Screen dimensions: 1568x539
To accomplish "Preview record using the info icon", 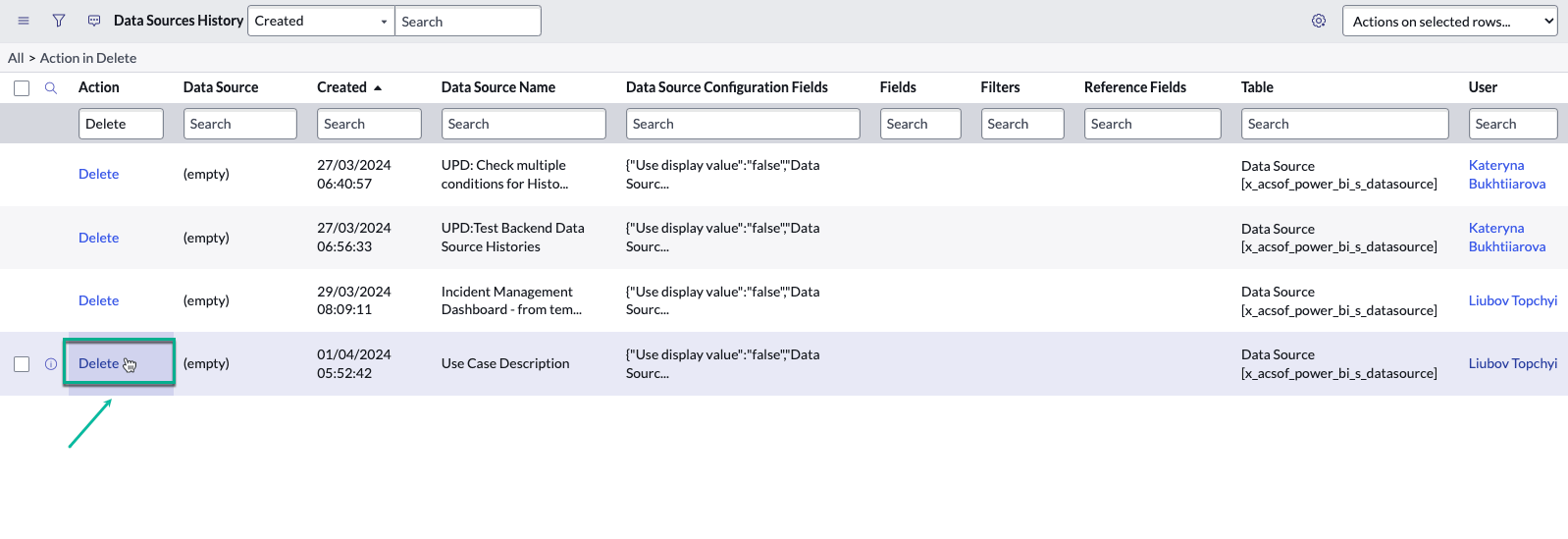I will 51,364.
